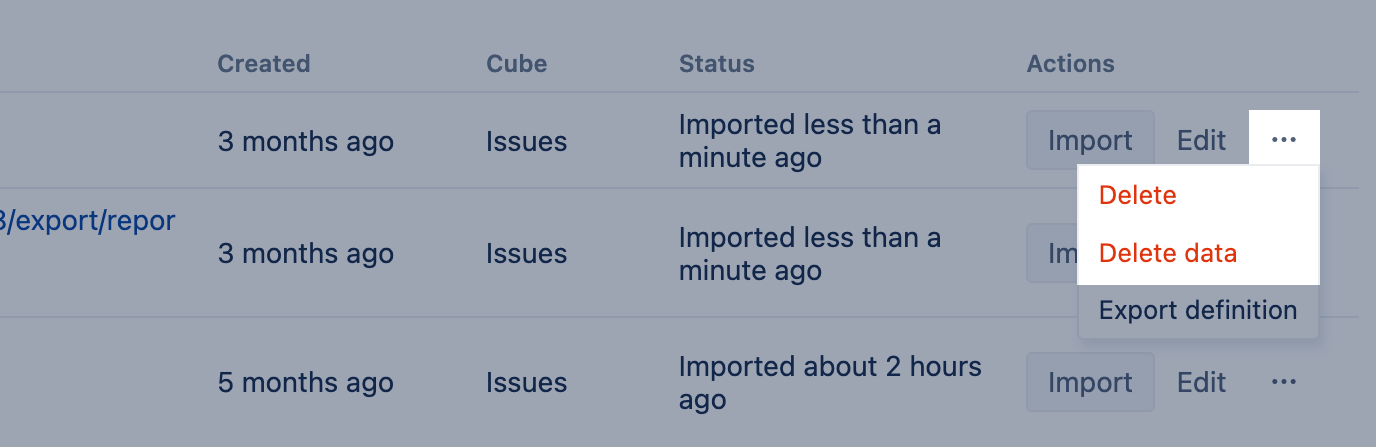Open the truncated export/repor link

coord(88,221)
